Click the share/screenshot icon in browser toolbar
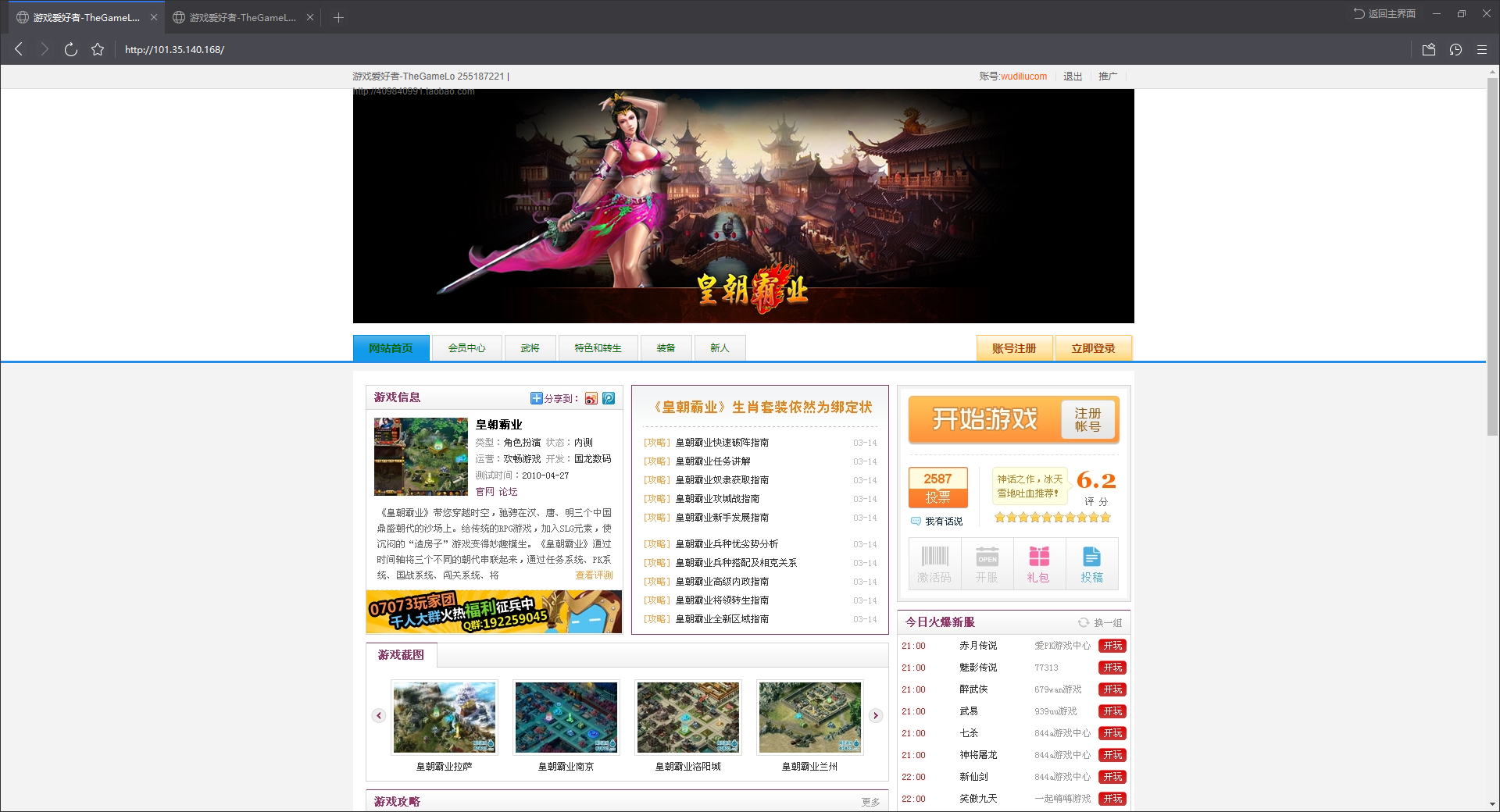1500x812 pixels. pos(1429,49)
